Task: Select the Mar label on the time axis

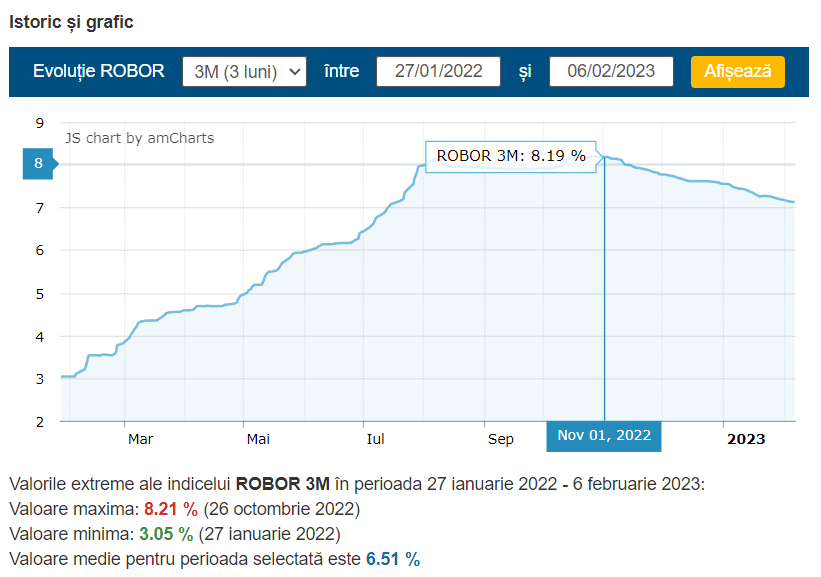Action: tap(140, 439)
